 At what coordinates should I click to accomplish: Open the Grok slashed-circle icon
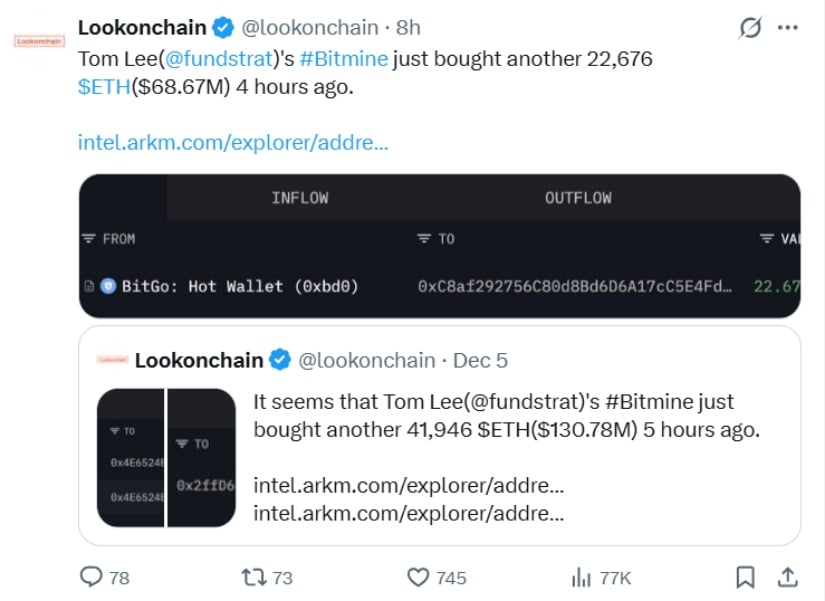point(749,29)
